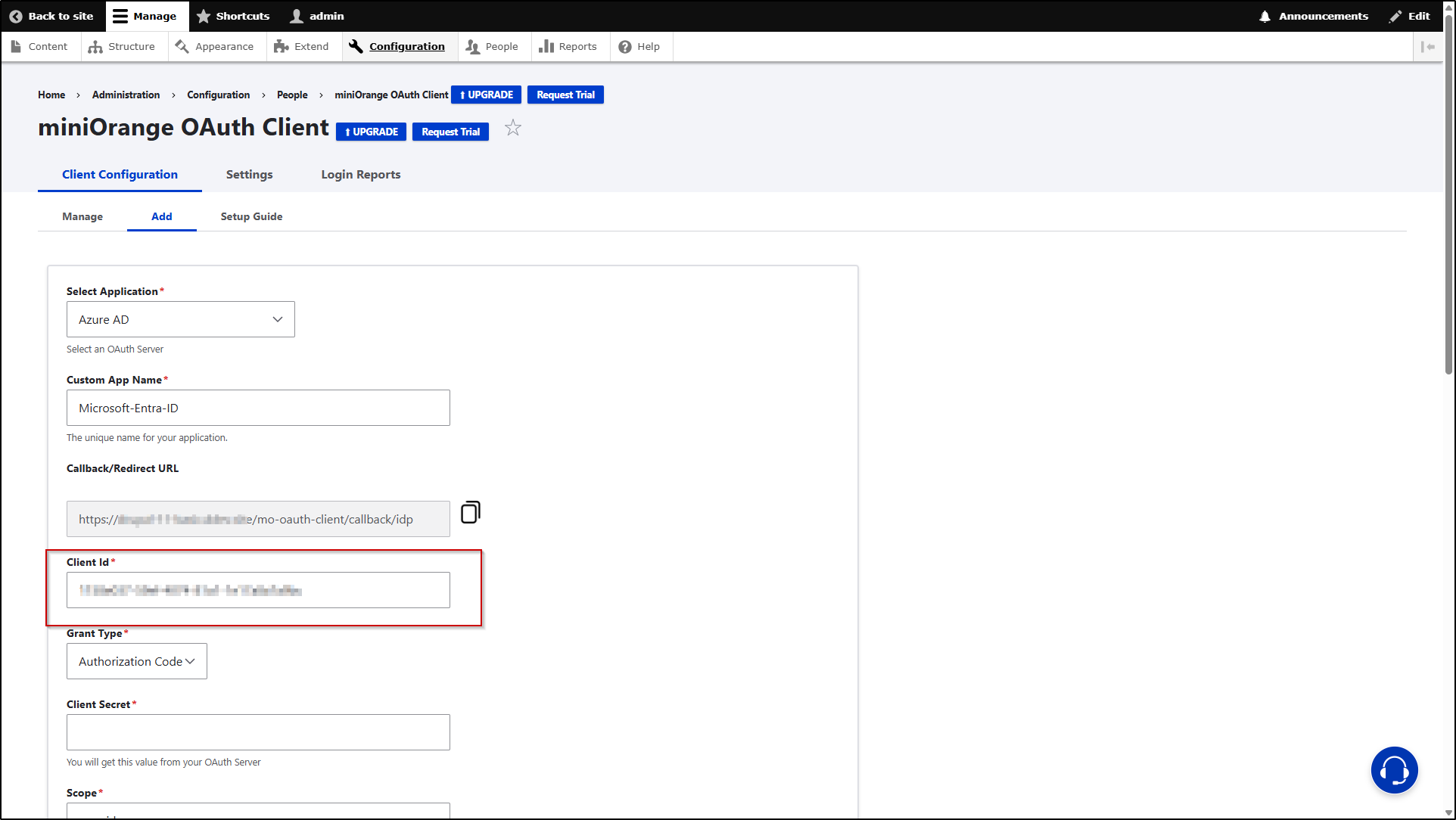This screenshot has height=820, width=1456.
Task: Click inside the Client Secret field
Action: [x=257, y=731]
